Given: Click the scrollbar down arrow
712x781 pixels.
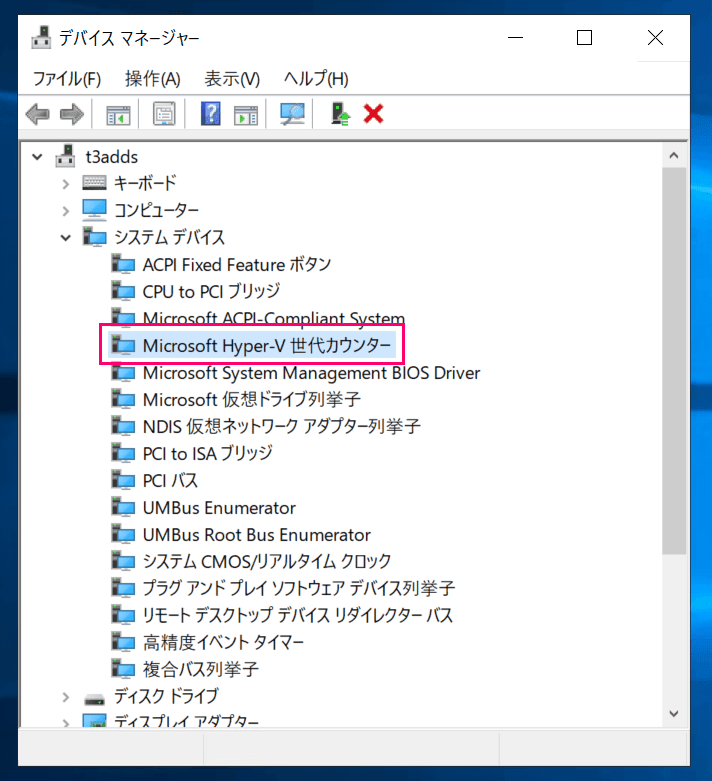Looking at the screenshot, I should [x=674, y=714].
